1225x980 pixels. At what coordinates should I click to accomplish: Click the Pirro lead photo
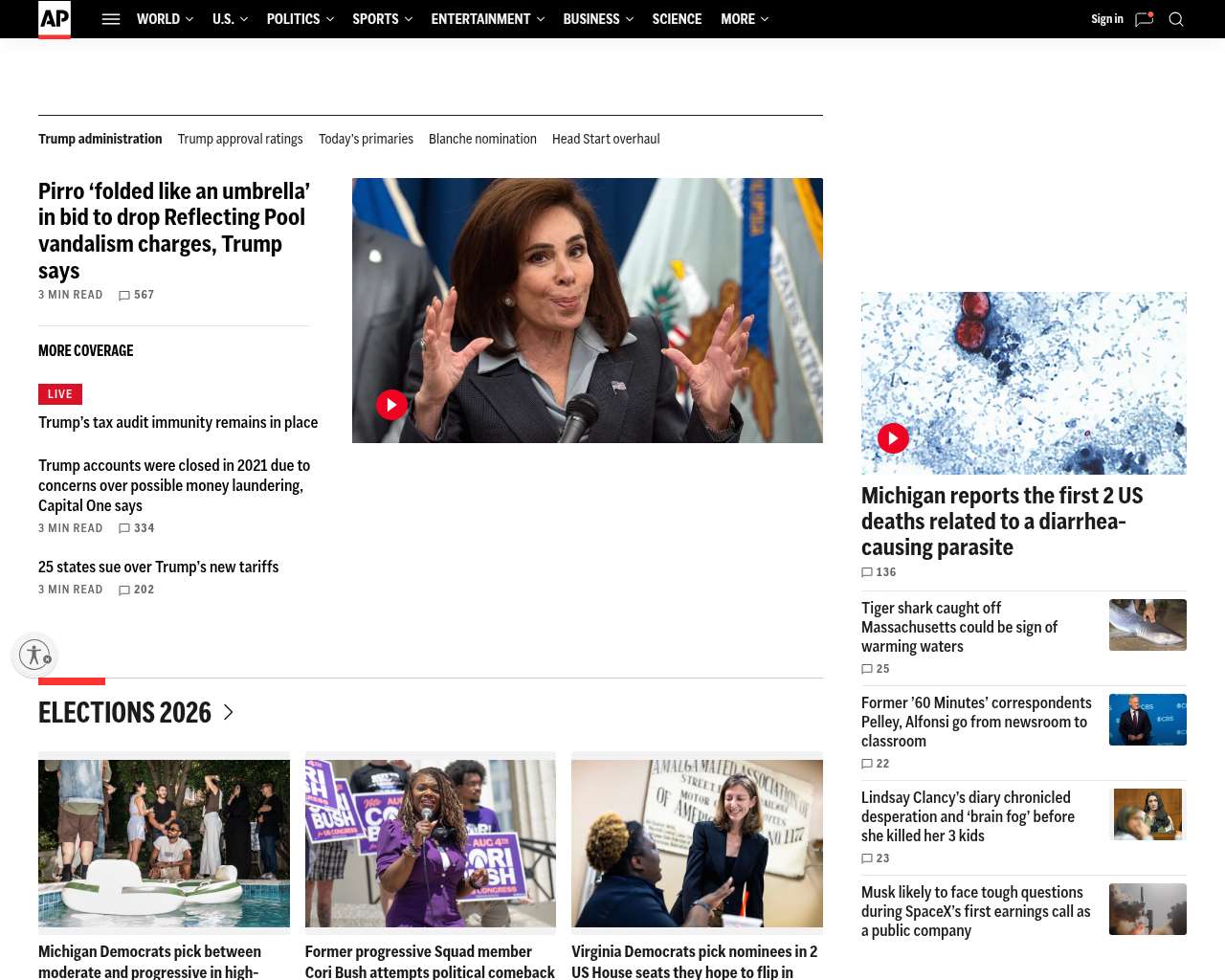click(588, 310)
